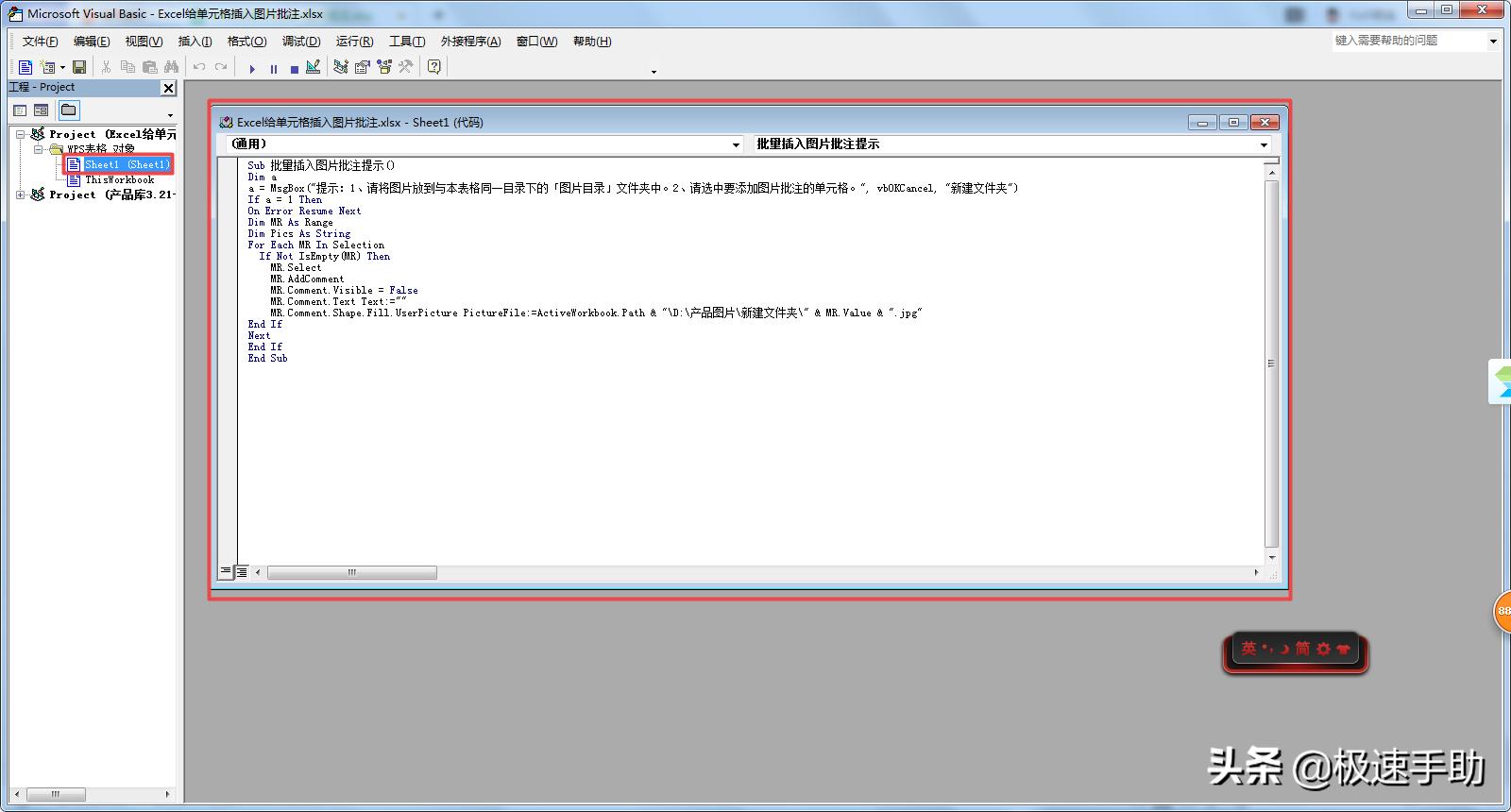Image resolution: width=1511 pixels, height=812 pixels.
Task: Collapse the Project (Excel给单元 tree node
Action: 20,134
